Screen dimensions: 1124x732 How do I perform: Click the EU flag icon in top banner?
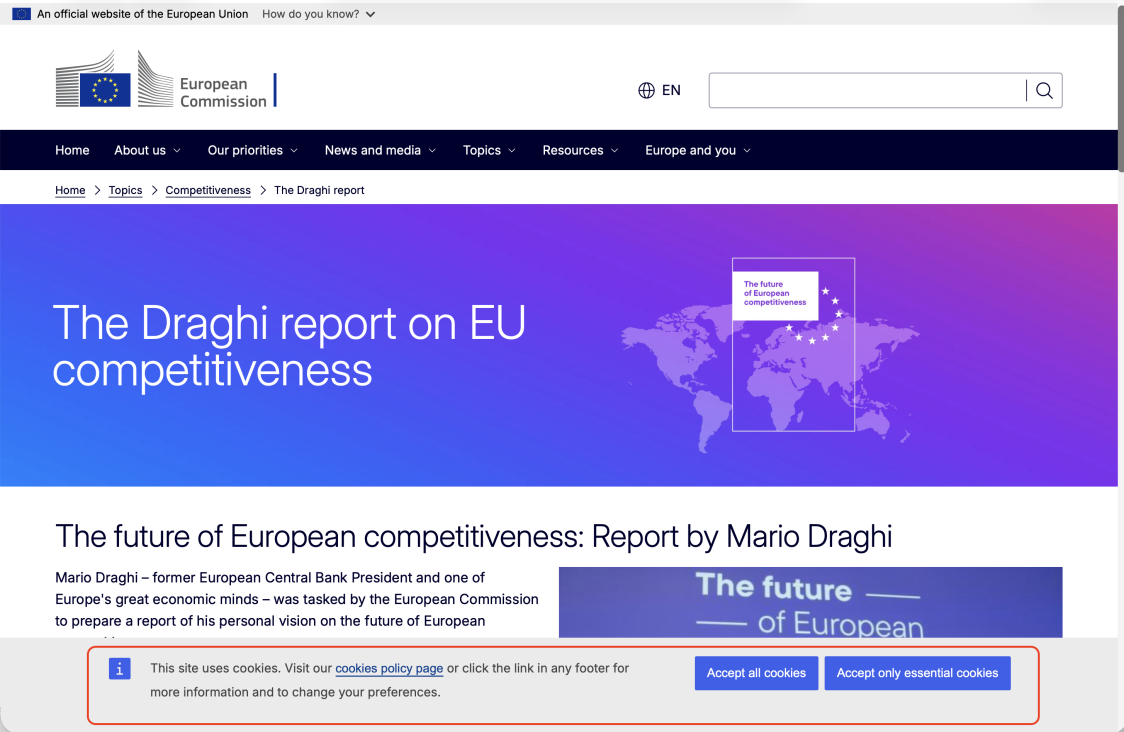click(x=21, y=14)
